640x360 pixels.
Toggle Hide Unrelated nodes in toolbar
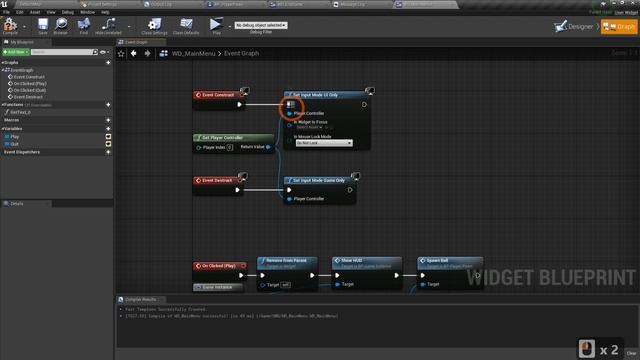108,26
